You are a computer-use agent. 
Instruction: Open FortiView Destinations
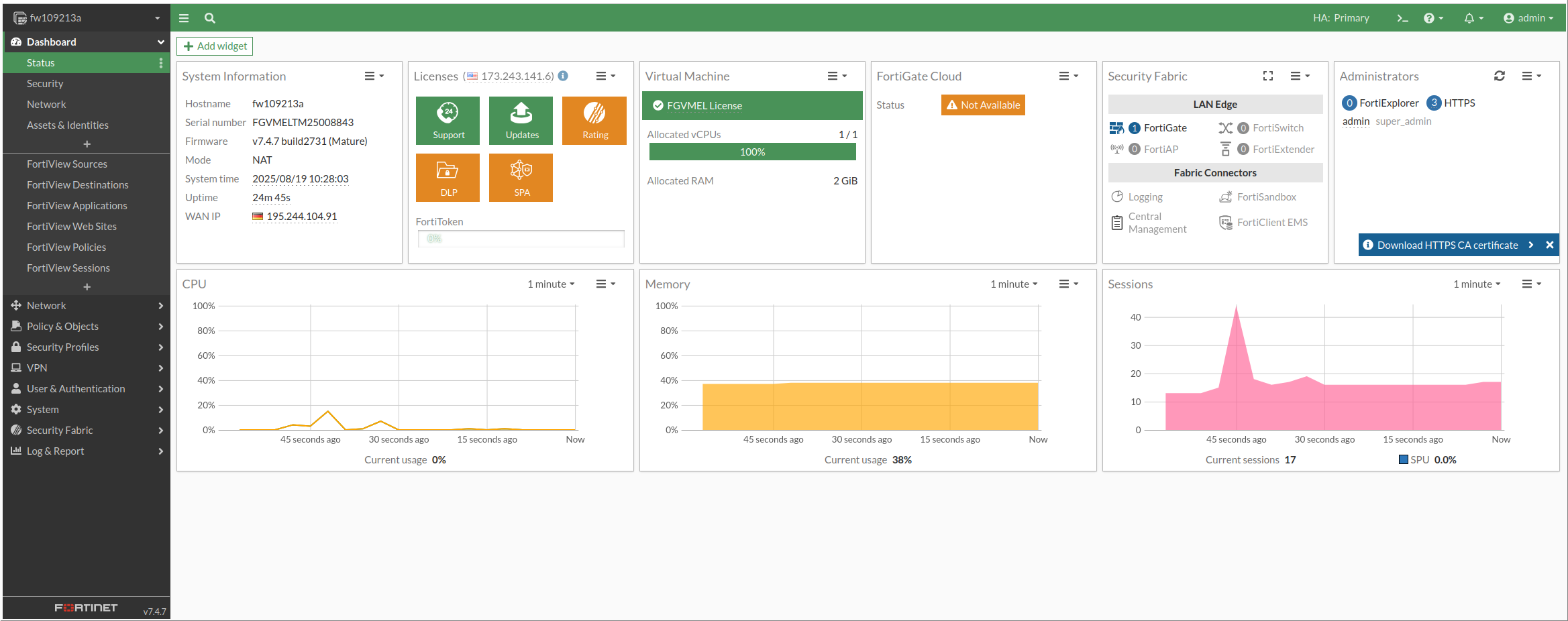pos(87,184)
